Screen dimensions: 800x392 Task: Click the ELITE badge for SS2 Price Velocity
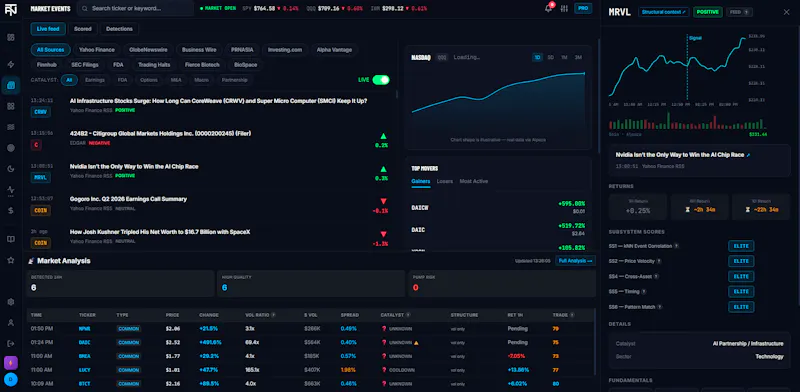coord(741,261)
